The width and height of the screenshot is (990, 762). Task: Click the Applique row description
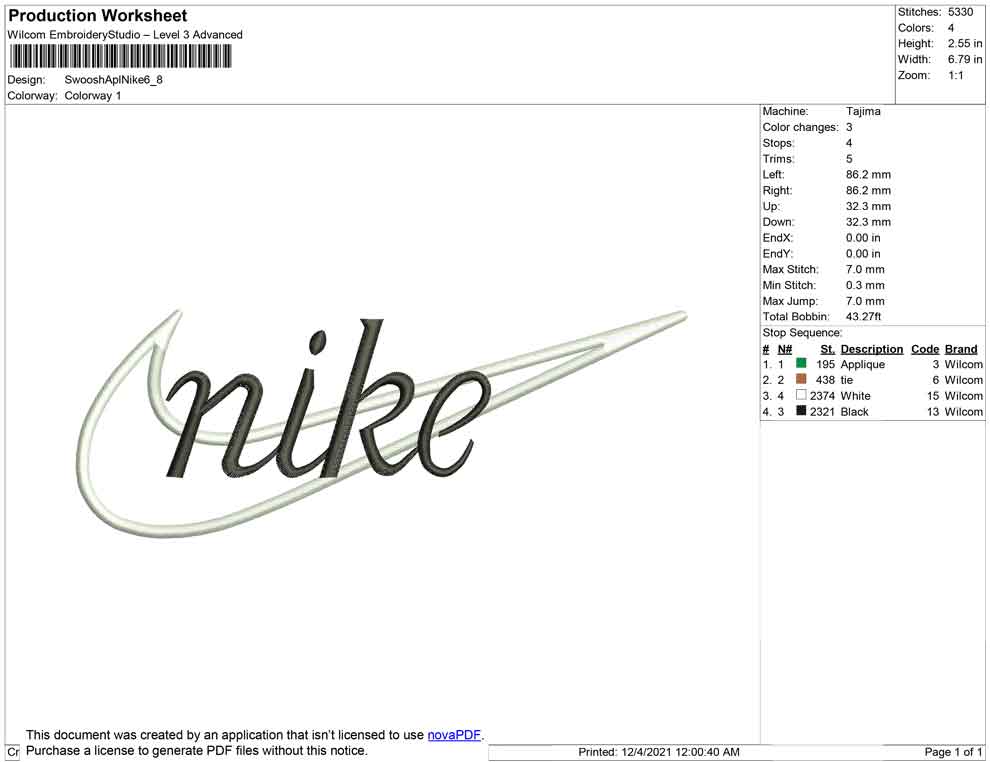coord(862,364)
